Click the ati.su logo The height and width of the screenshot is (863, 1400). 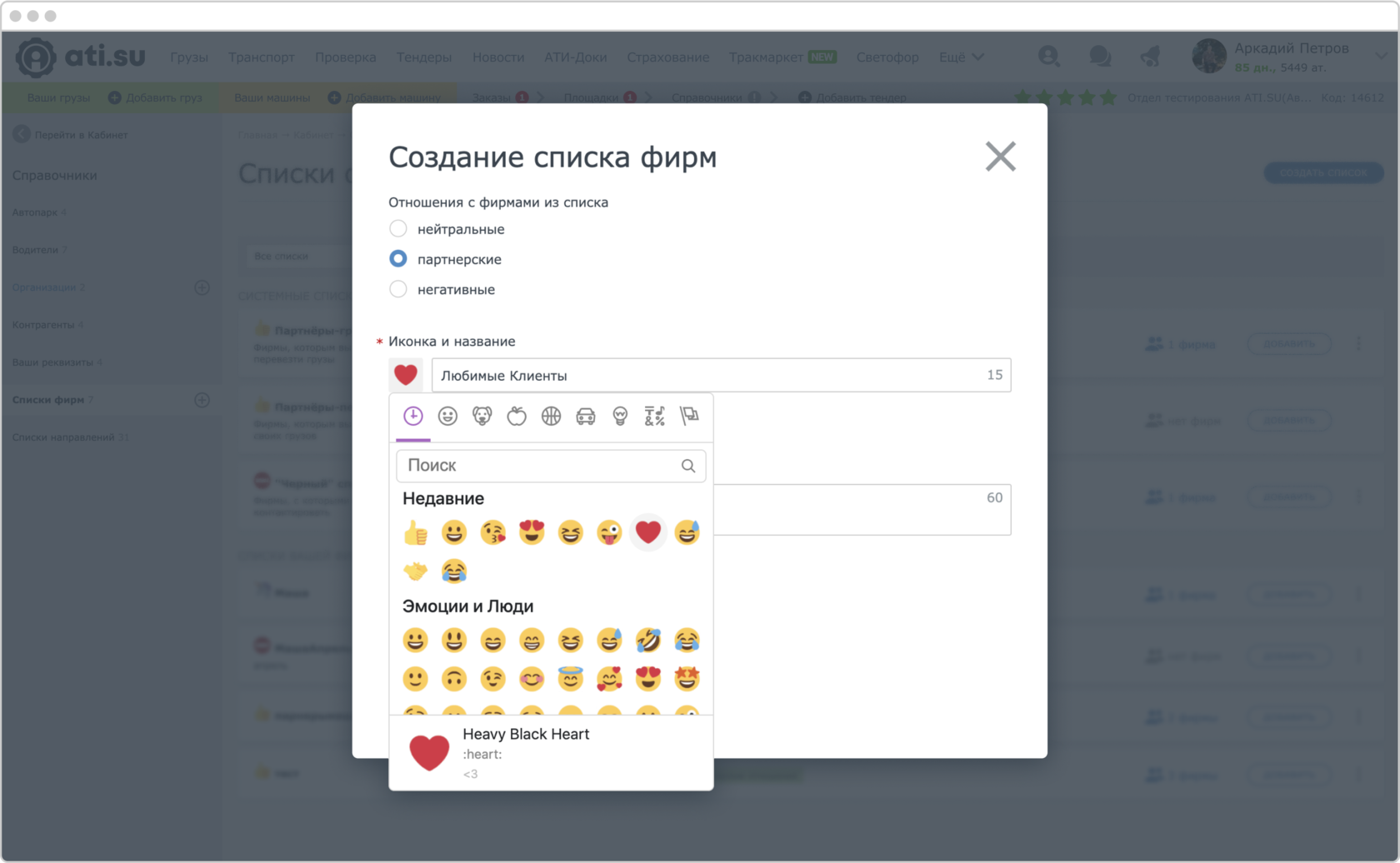point(80,57)
